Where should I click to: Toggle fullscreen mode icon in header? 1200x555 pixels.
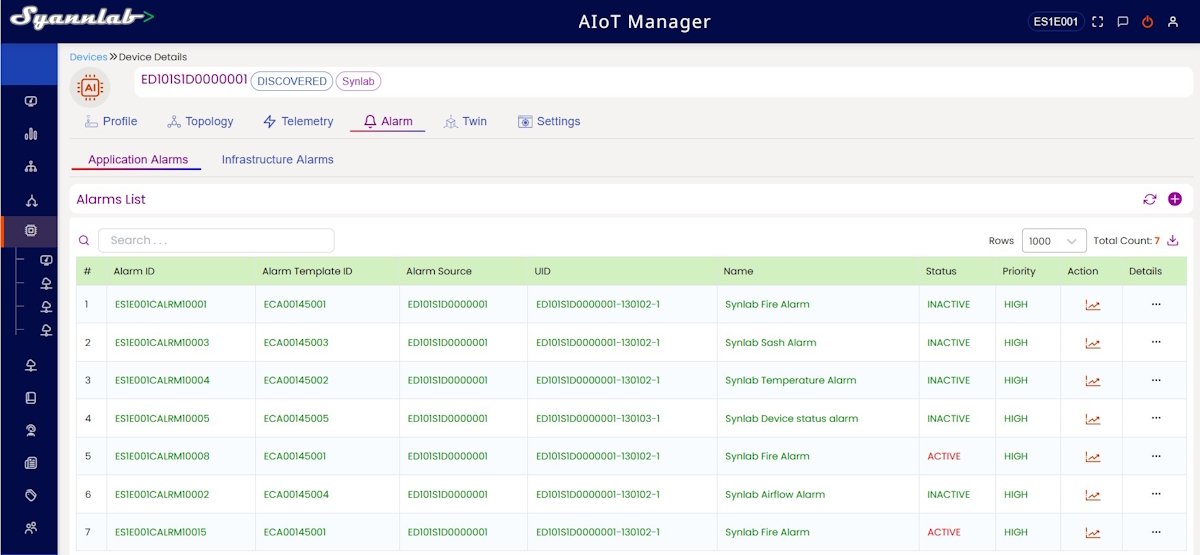[x=1098, y=21]
